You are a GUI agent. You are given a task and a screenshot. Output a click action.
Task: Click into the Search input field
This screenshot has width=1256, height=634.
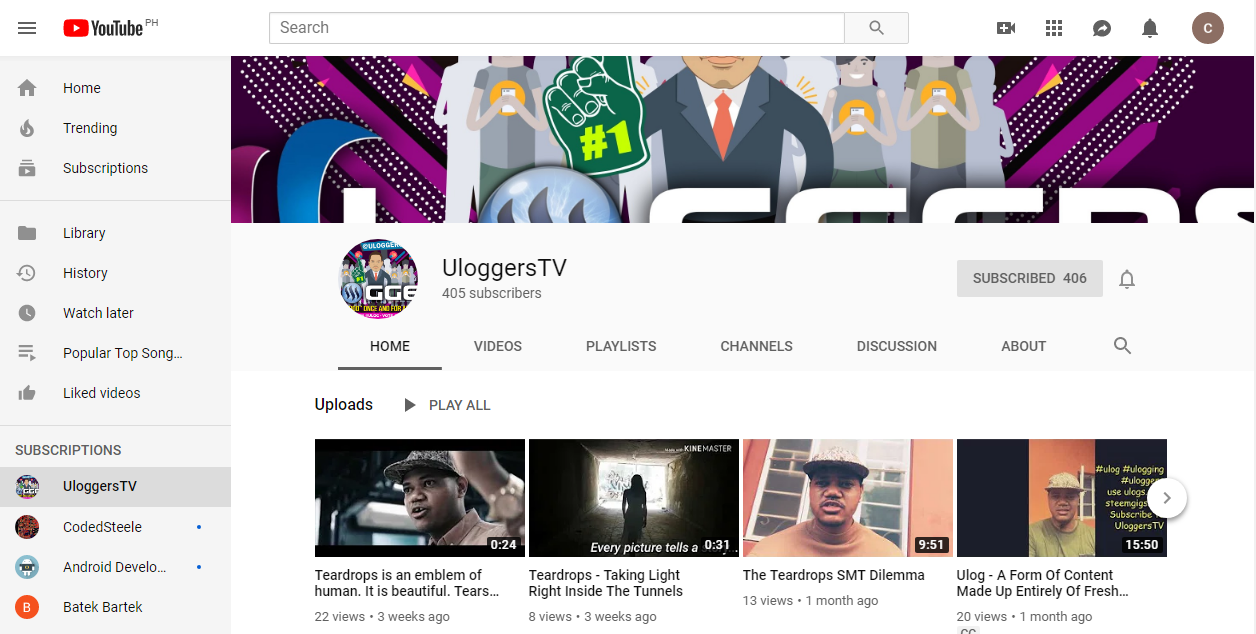[x=557, y=28]
